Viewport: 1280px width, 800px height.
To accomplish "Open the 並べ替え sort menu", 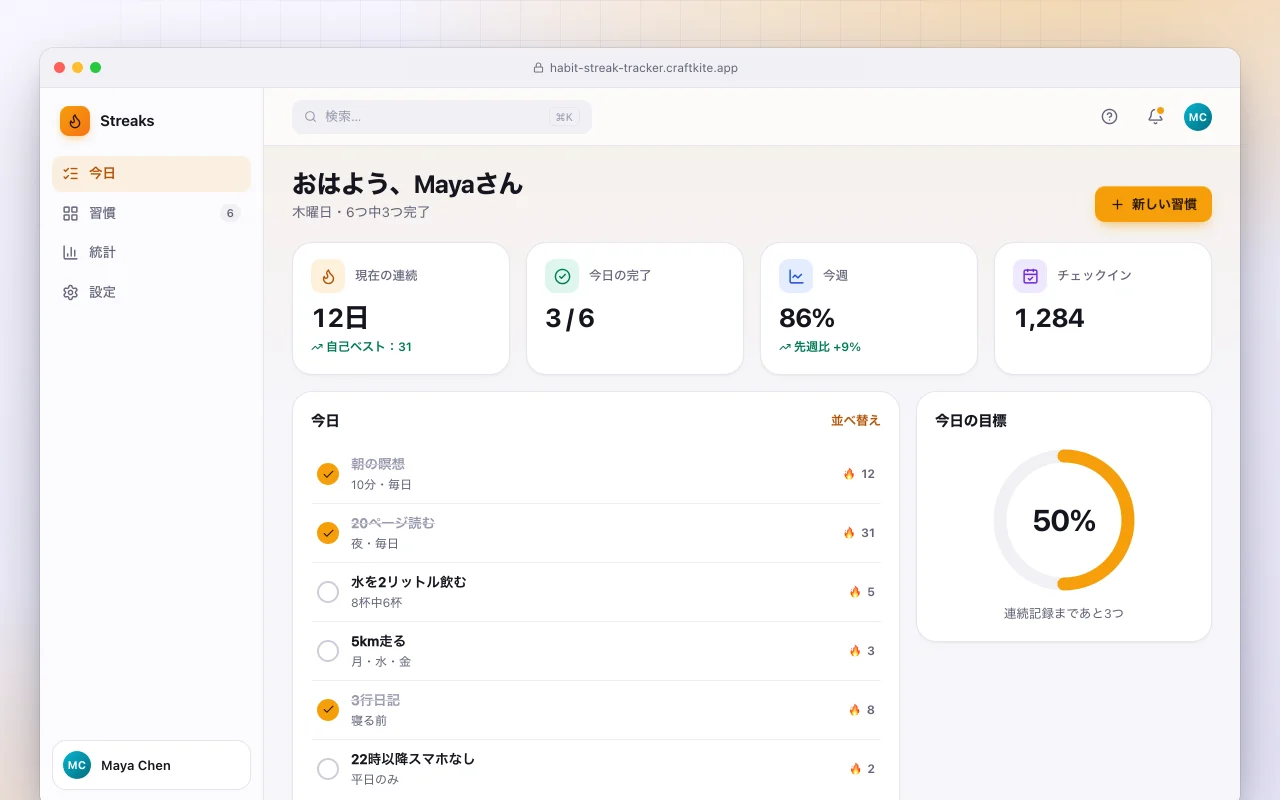I will click(856, 421).
